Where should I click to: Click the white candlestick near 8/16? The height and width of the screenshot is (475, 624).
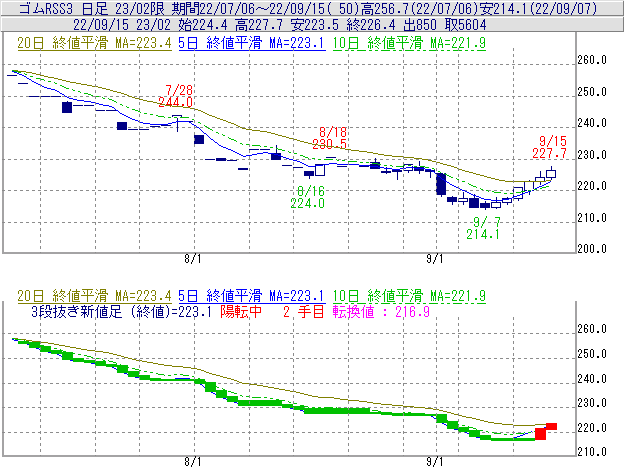click(x=320, y=170)
